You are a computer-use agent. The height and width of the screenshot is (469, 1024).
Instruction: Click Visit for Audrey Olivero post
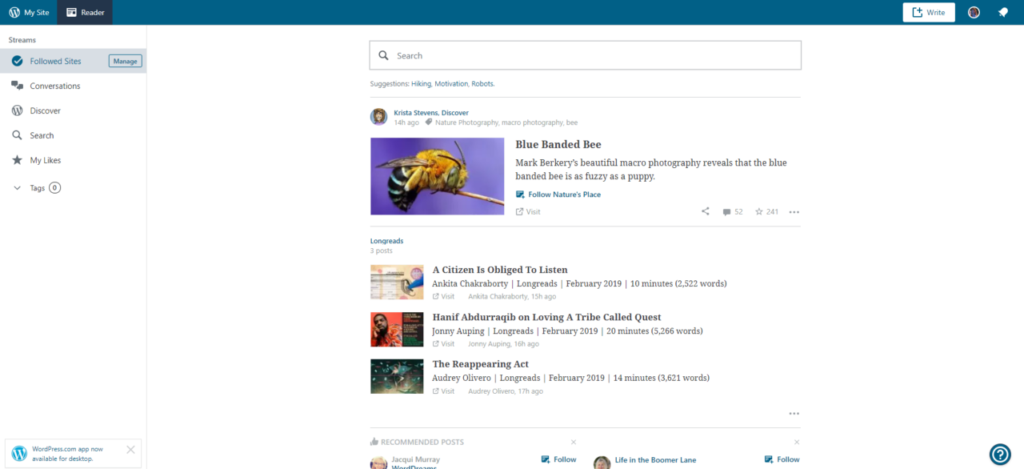click(443, 391)
